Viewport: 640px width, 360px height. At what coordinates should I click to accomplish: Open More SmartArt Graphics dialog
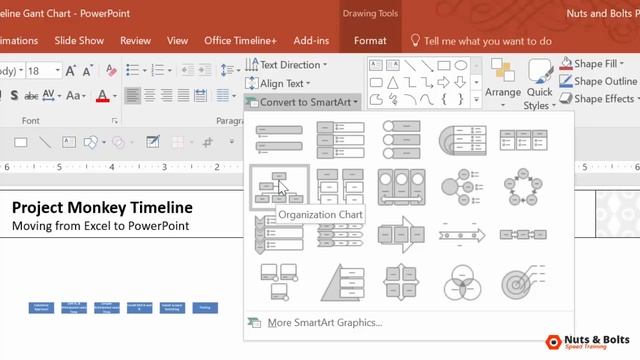coord(324,322)
